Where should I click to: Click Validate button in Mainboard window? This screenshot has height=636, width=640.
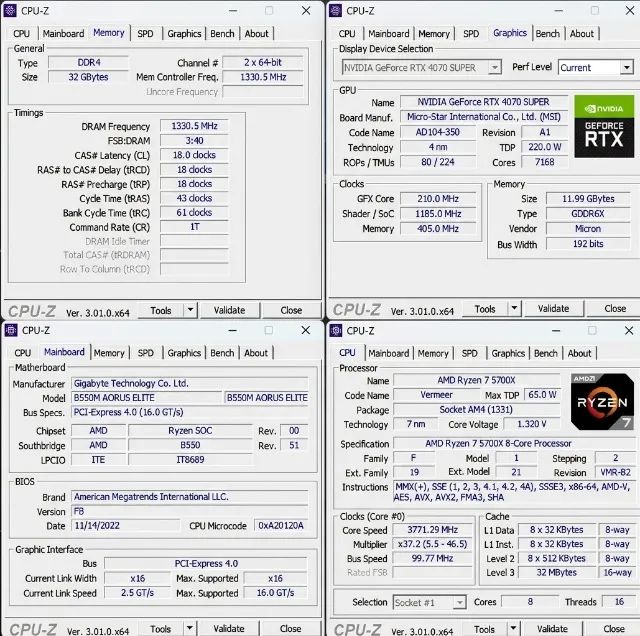point(229,629)
